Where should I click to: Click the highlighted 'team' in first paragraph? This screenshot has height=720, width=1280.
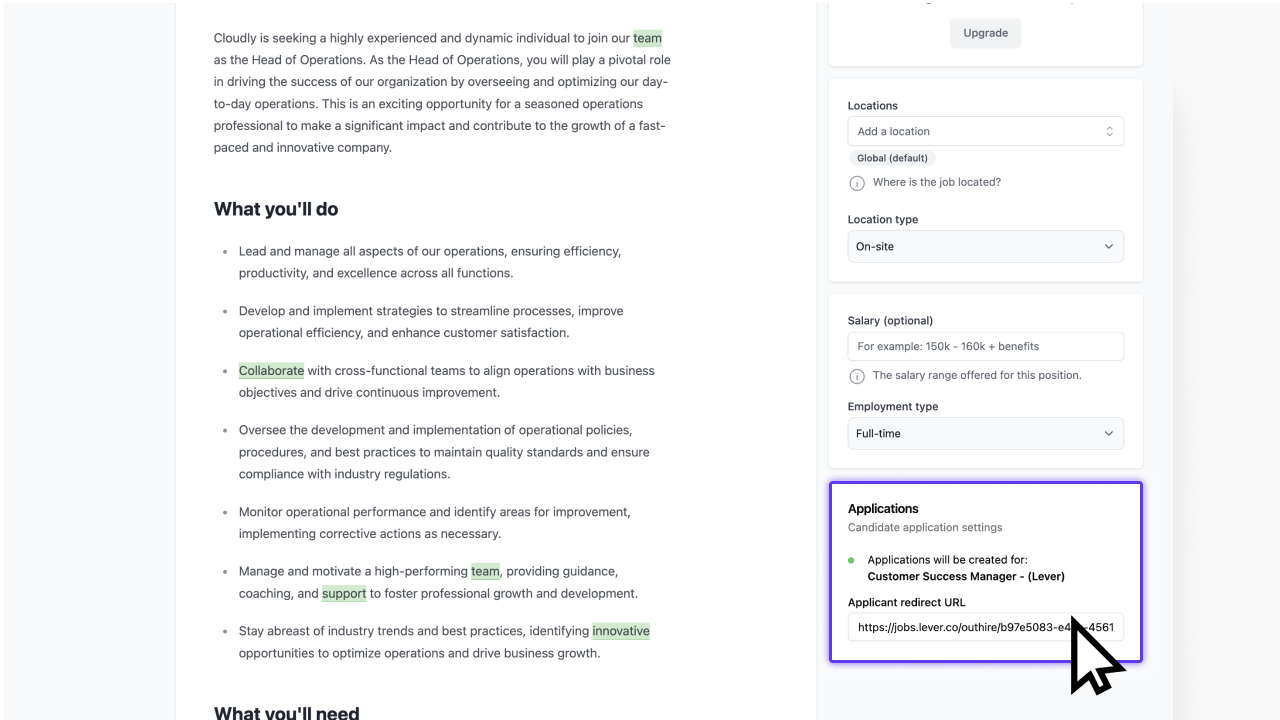[647, 38]
